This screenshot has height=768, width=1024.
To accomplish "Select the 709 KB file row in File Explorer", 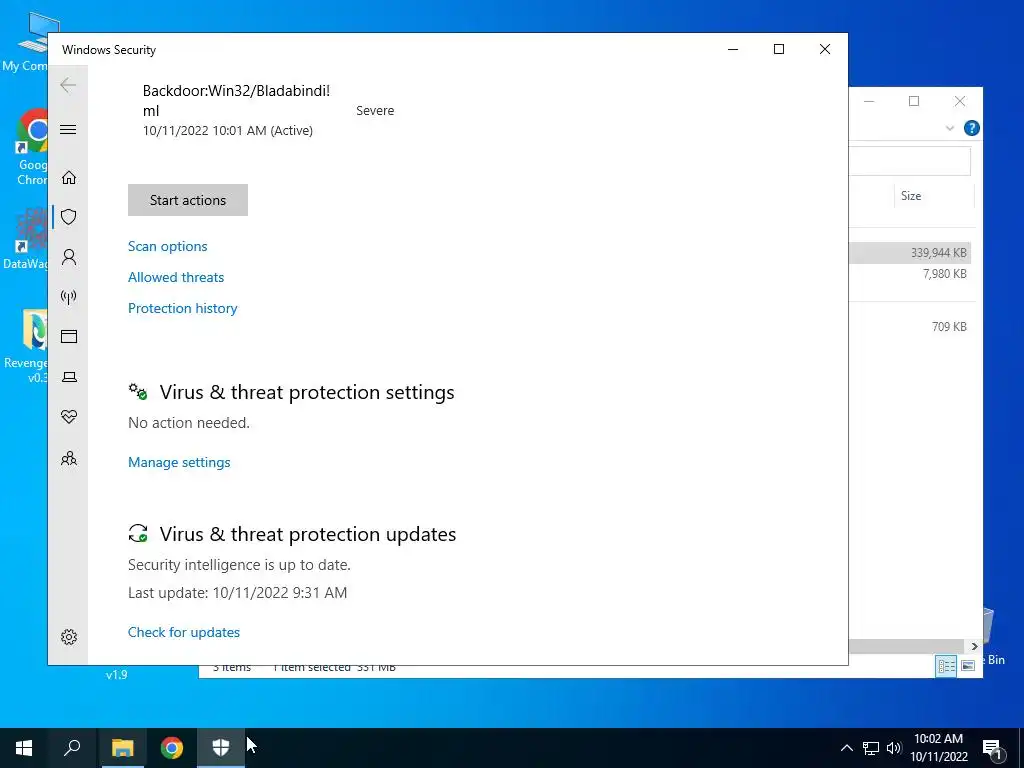I will pyautogui.click(x=910, y=327).
